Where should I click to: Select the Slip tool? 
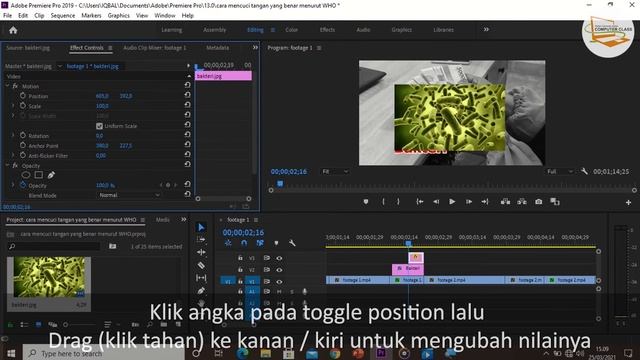coord(201,278)
